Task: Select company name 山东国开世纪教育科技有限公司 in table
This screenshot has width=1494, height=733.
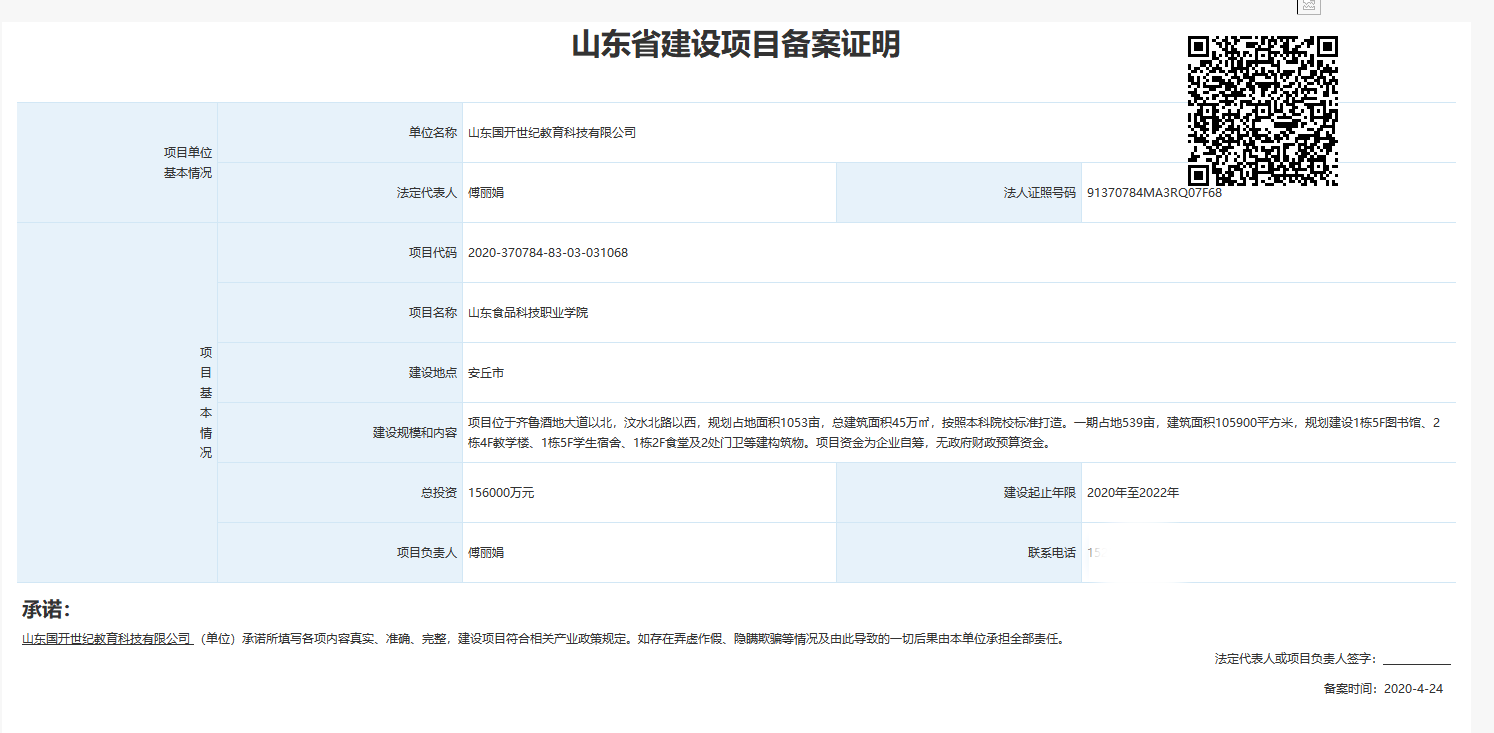Action: pyautogui.click(x=552, y=133)
